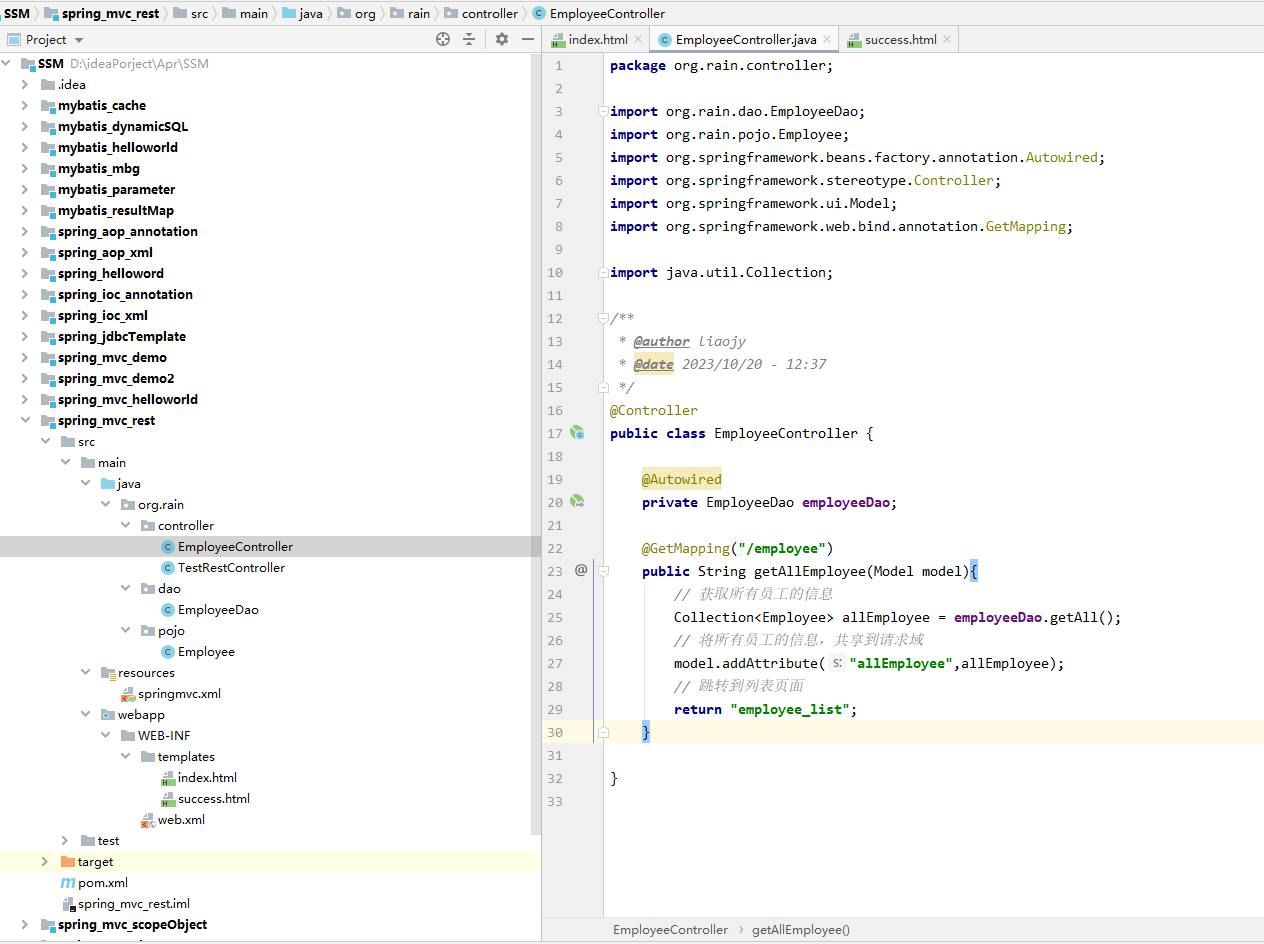Click the @Controller annotation

pyautogui.click(x=654, y=410)
